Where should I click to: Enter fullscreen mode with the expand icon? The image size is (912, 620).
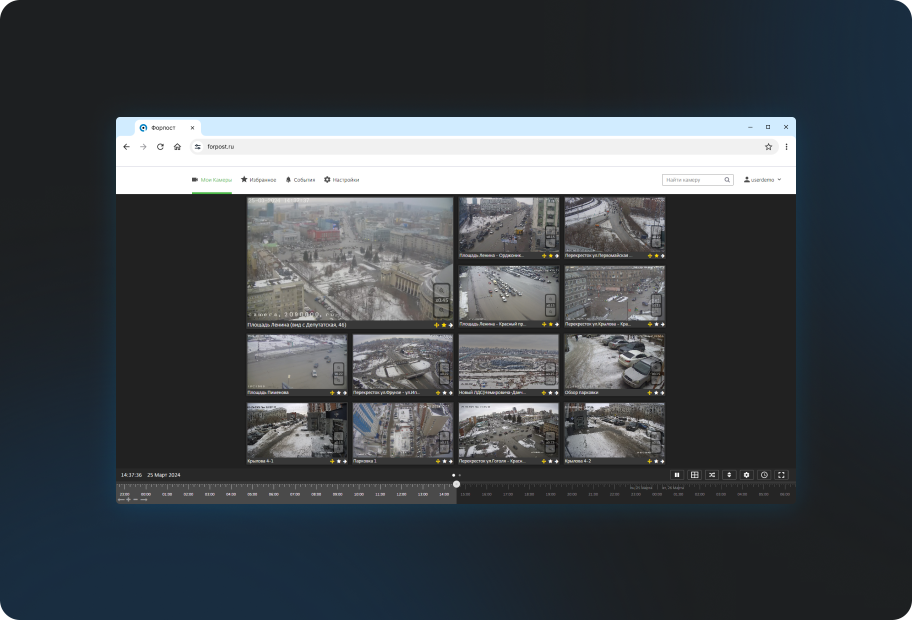(782, 475)
